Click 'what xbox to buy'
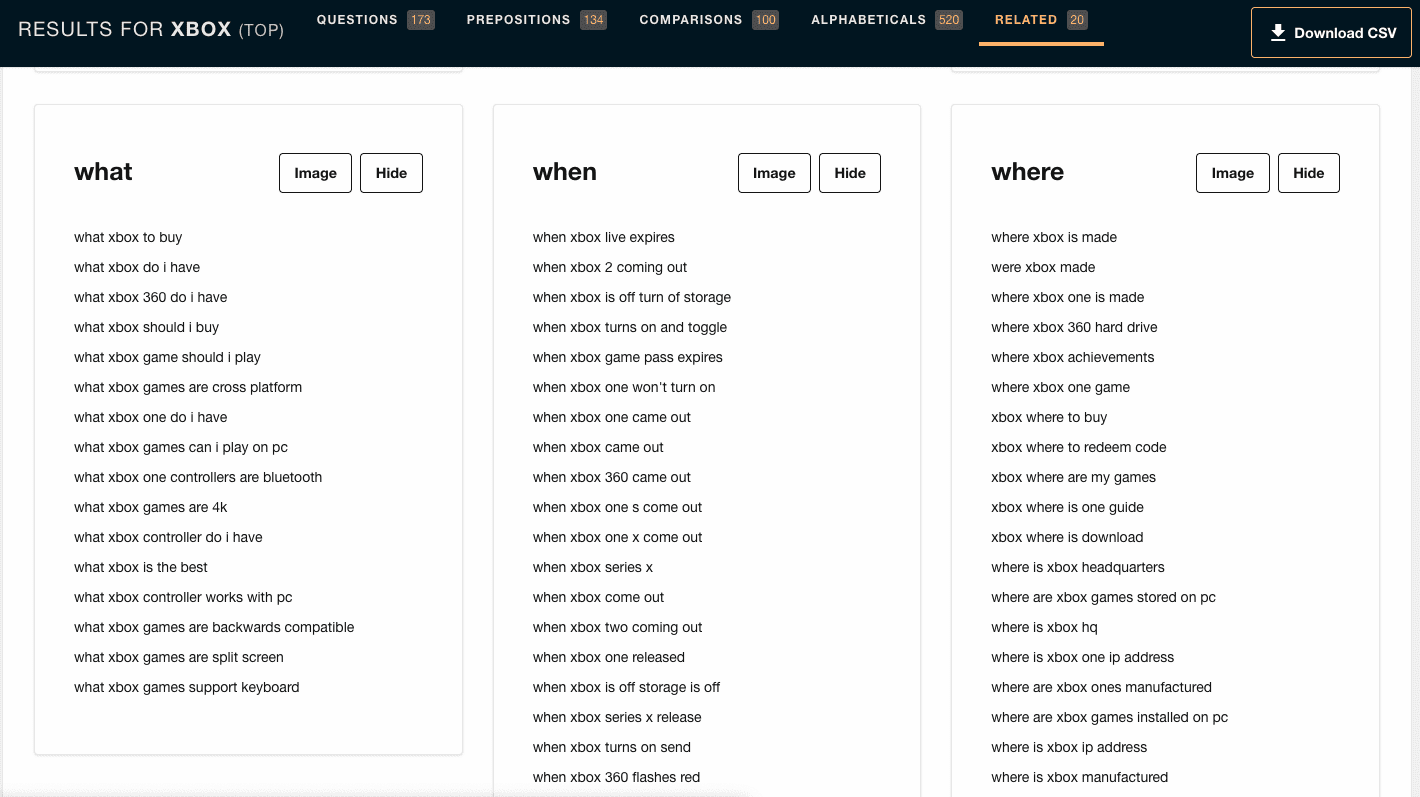This screenshot has height=797, width=1420. point(128,237)
